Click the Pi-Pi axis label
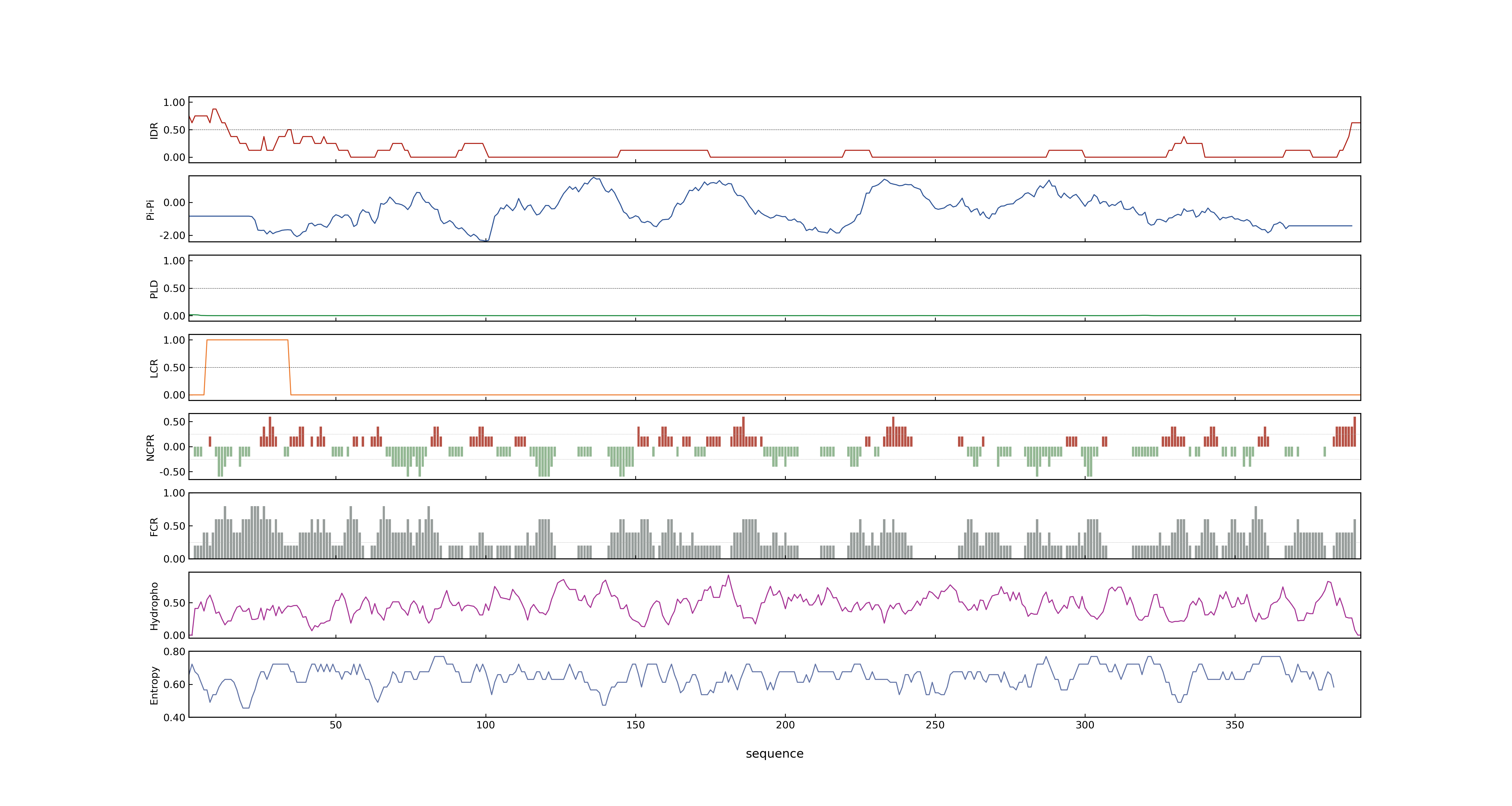Image resolution: width=1512 pixels, height=806 pixels. (150, 209)
